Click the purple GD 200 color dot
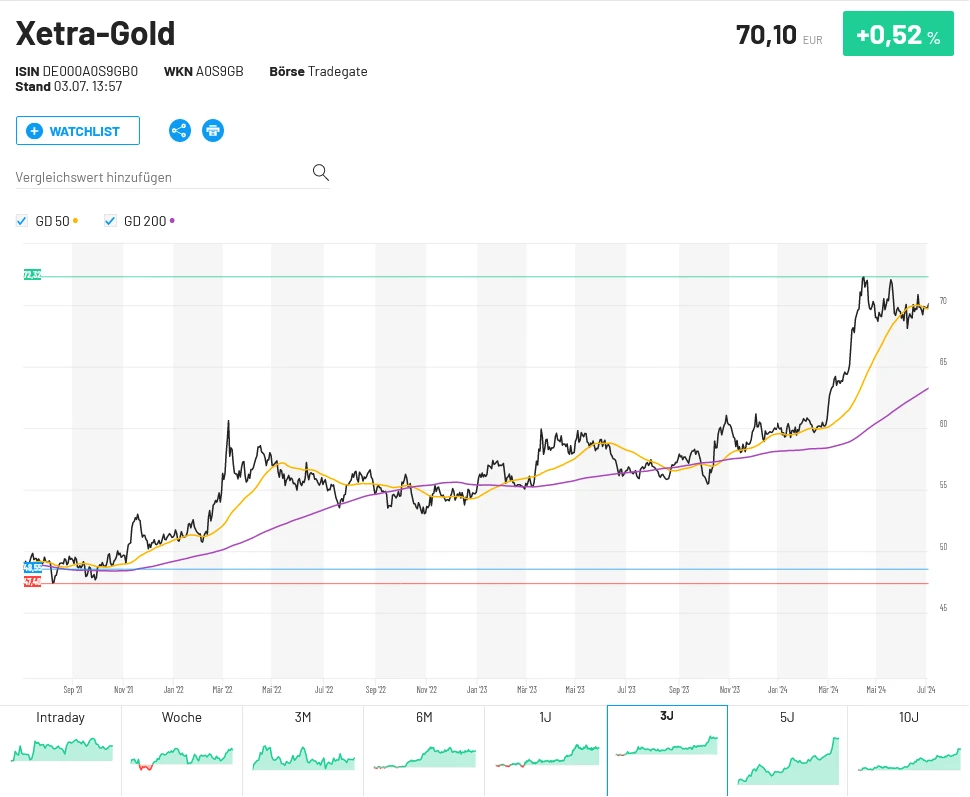 click(x=171, y=221)
